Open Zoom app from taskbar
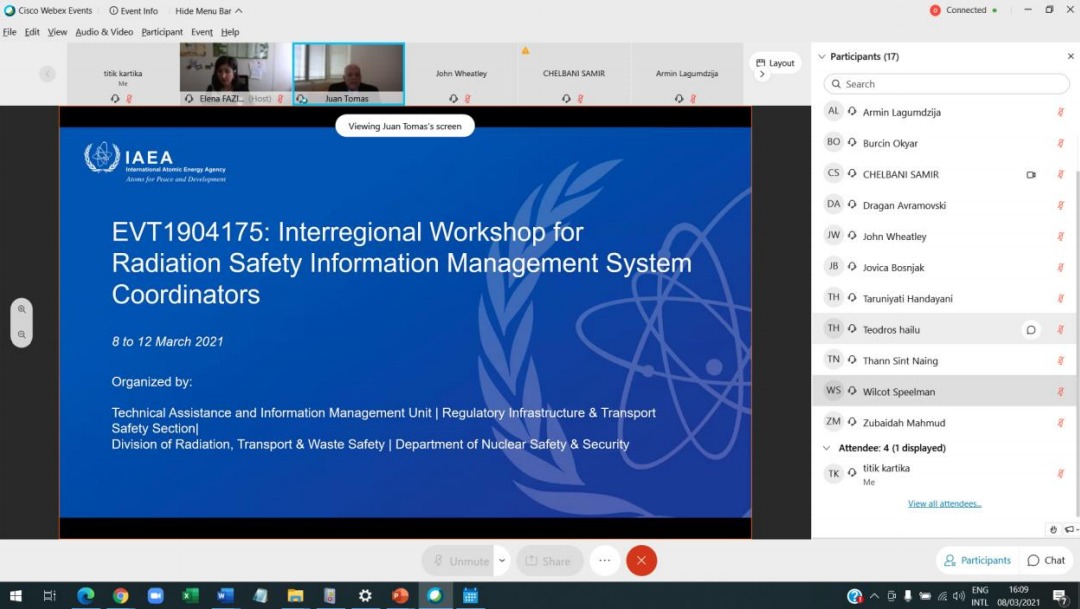This screenshot has width=1080, height=609. coord(156,596)
